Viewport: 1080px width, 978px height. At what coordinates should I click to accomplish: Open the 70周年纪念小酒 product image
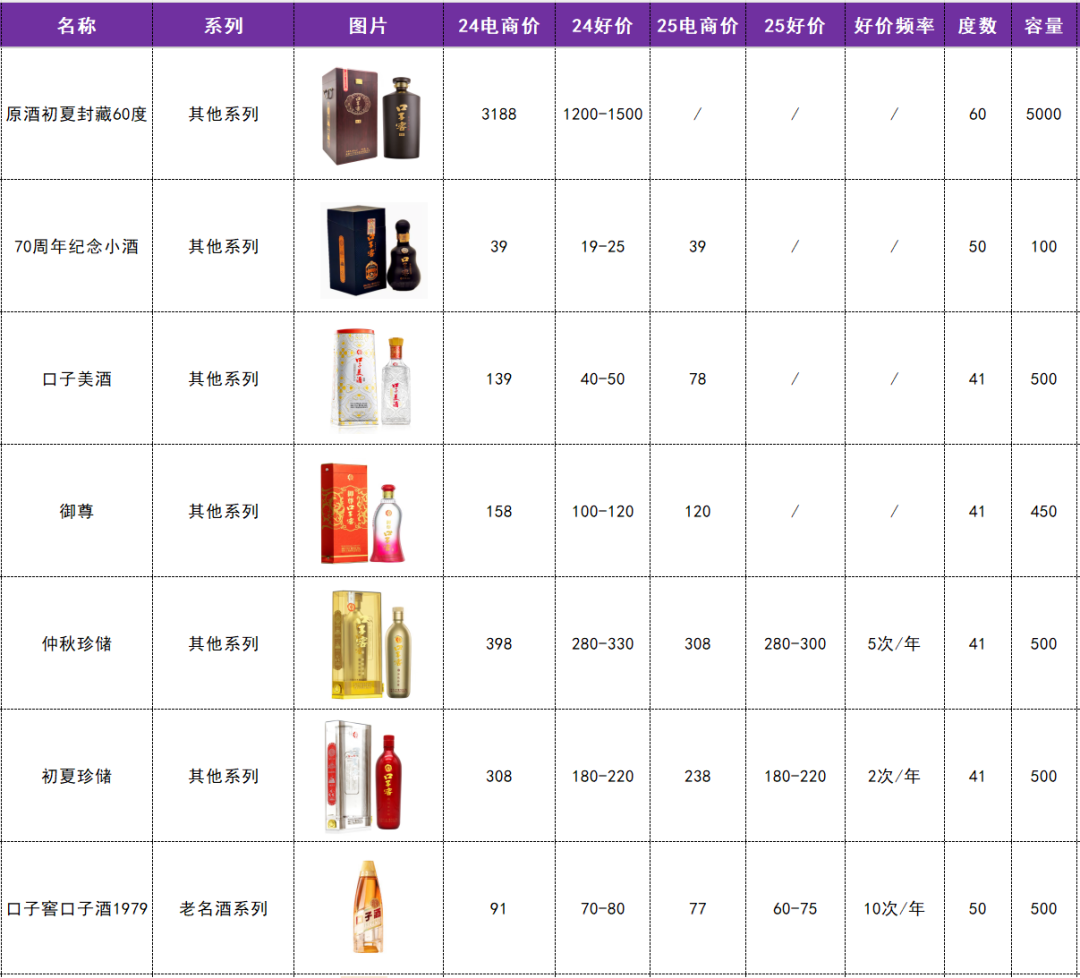[x=373, y=250]
